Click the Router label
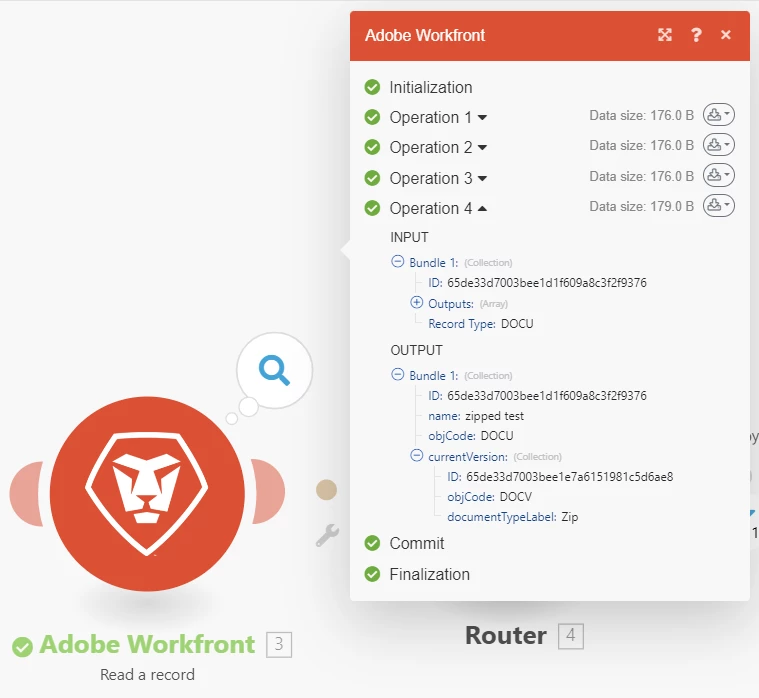 [x=506, y=636]
